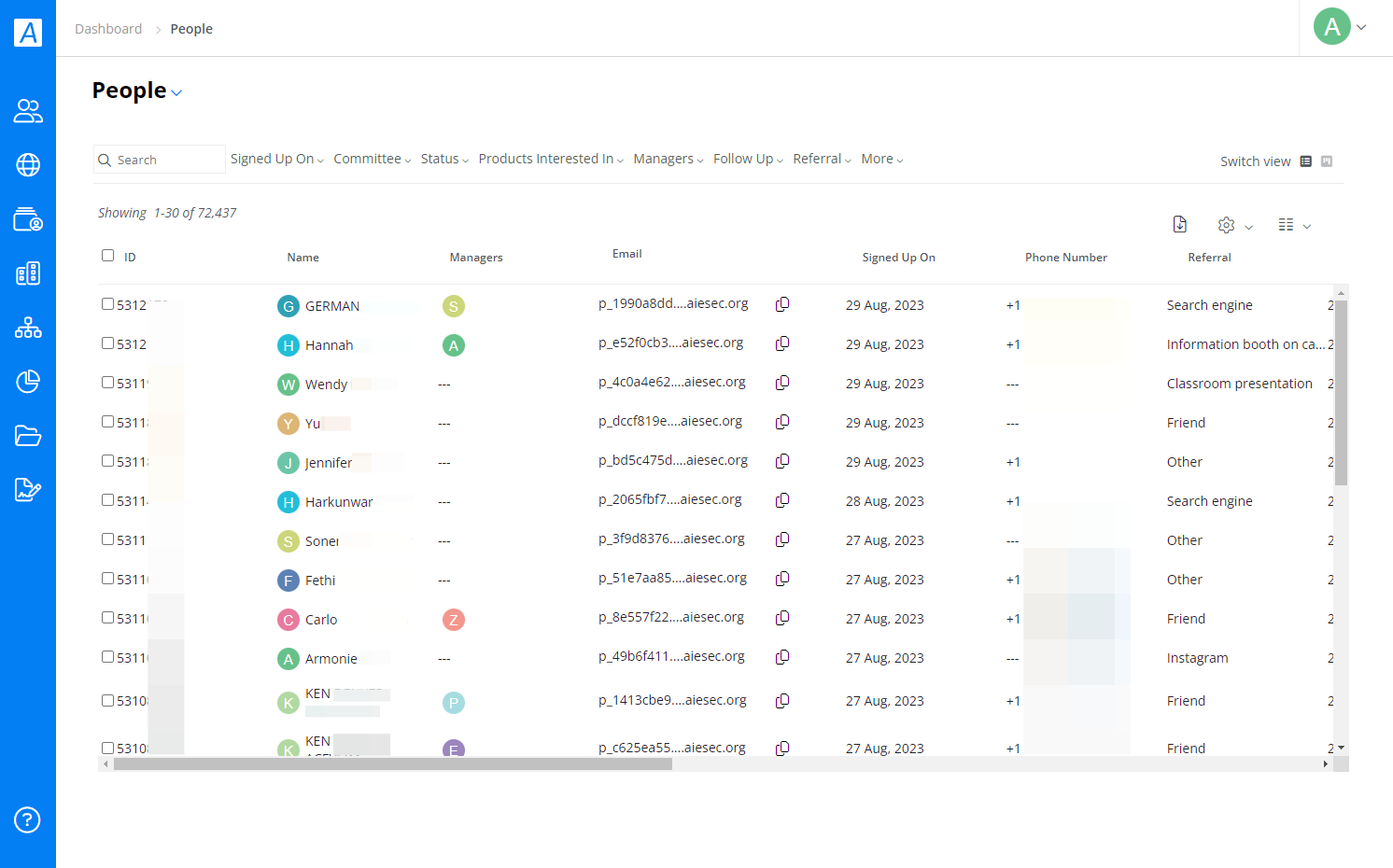Open the user account avatar menu
Image resolution: width=1393 pixels, height=868 pixels.
coord(1341,27)
